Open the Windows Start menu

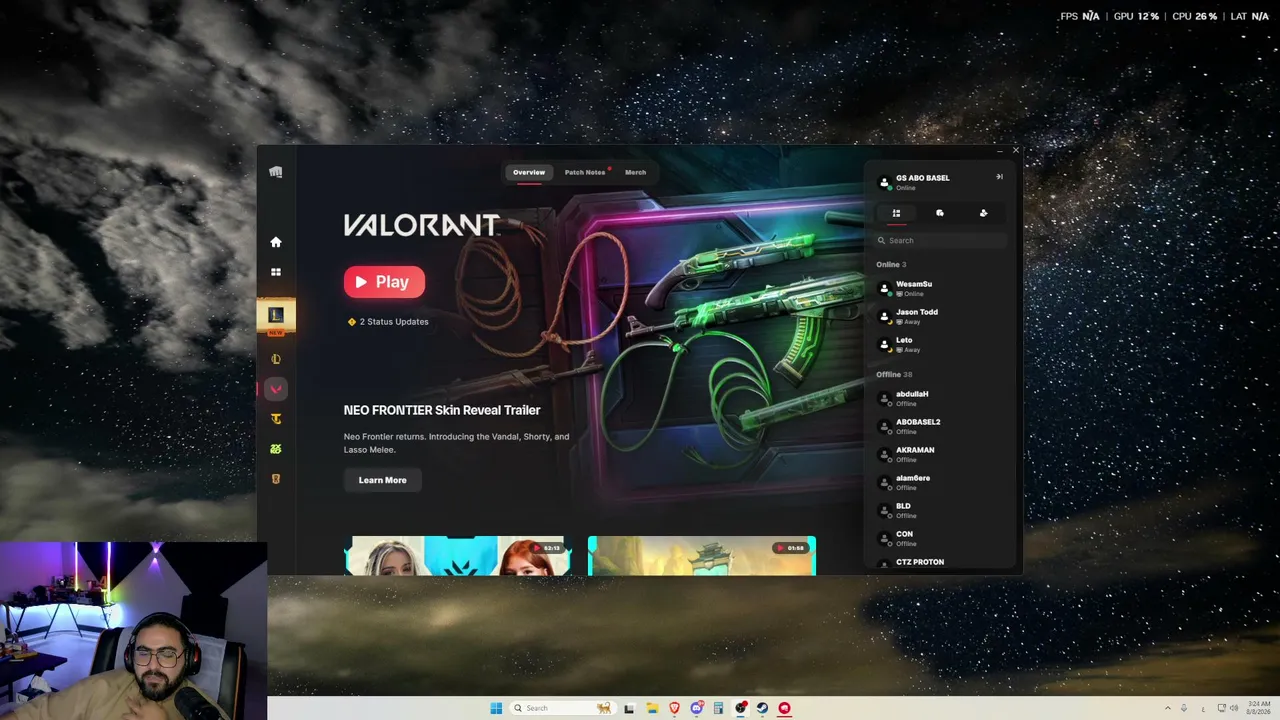(496, 708)
